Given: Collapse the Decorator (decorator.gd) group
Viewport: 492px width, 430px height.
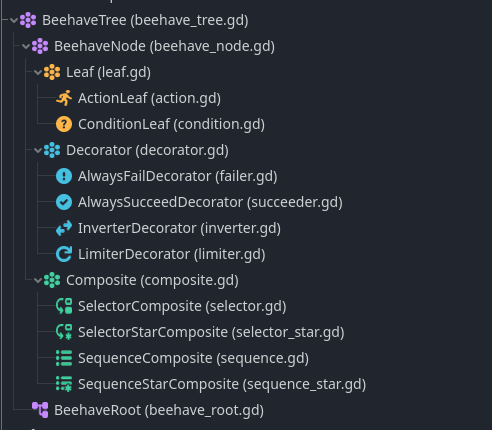Looking at the screenshot, I should pyautogui.click(x=38, y=150).
